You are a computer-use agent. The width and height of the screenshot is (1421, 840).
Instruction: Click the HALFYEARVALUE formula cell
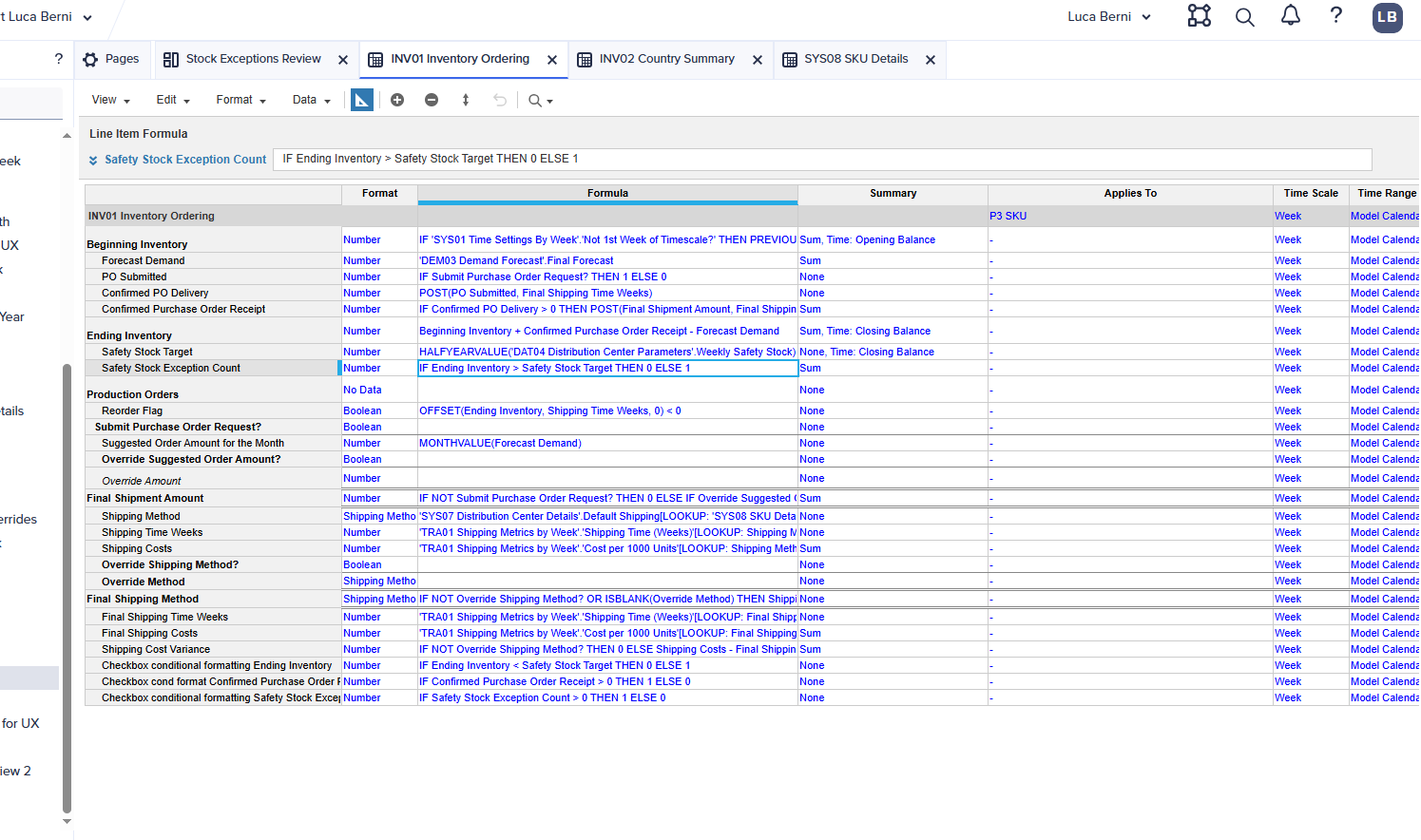click(x=607, y=352)
